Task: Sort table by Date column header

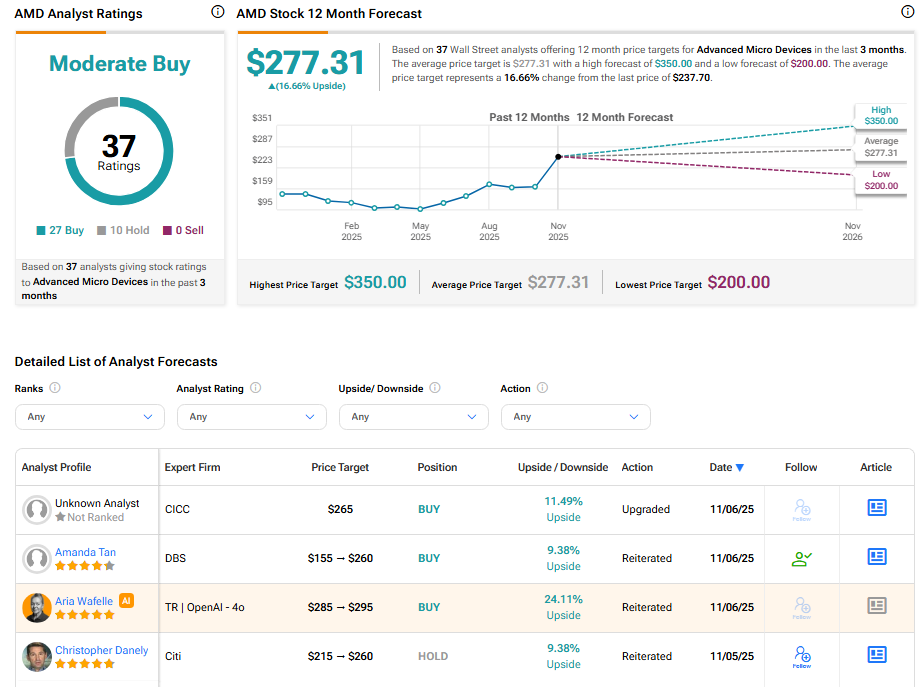Action: (726, 467)
